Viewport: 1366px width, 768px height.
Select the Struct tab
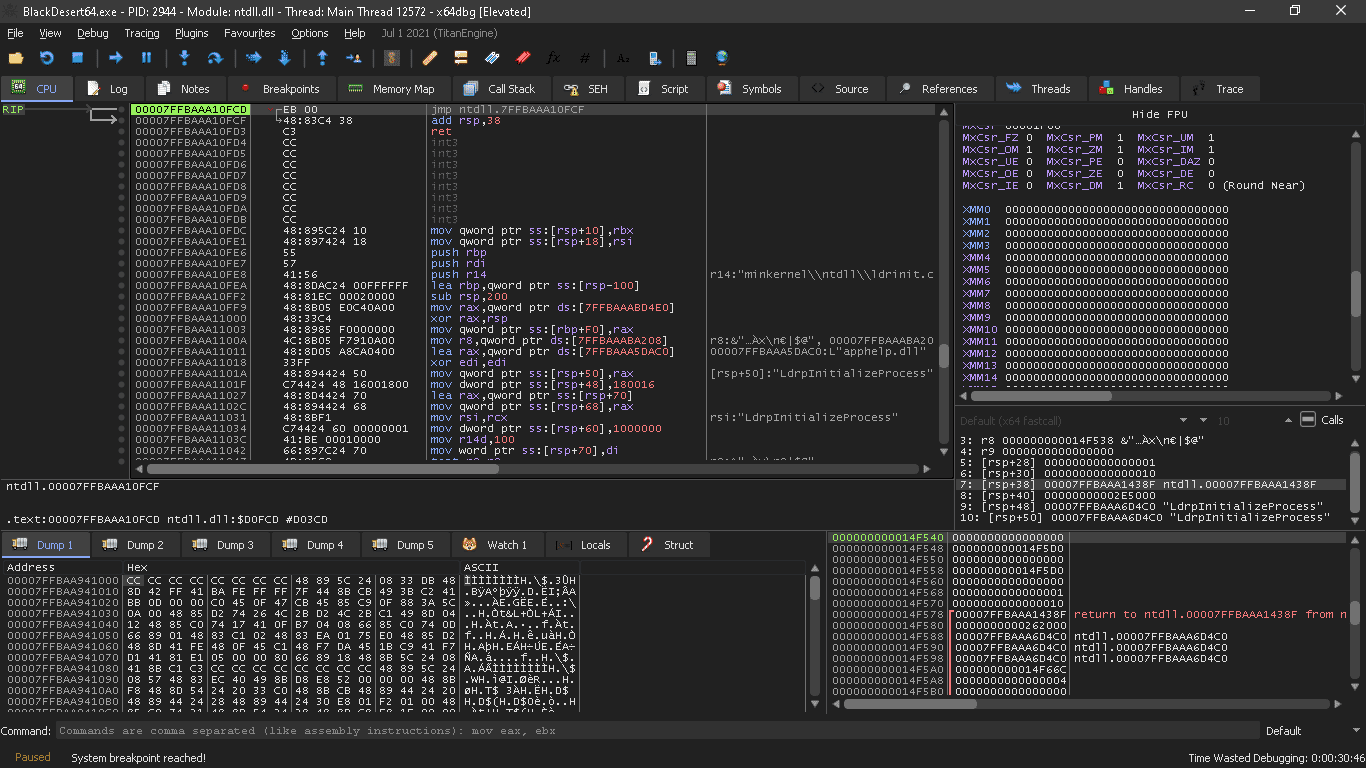coord(668,545)
